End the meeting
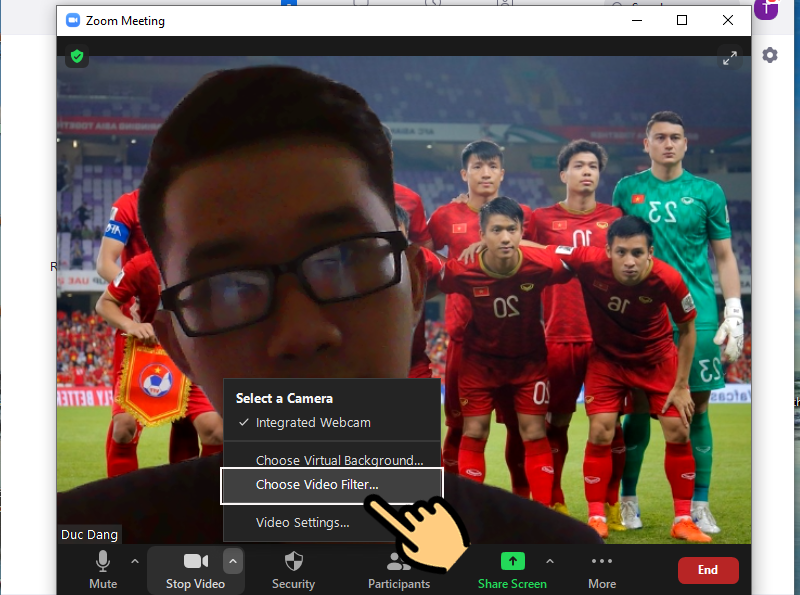The width and height of the screenshot is (800, 595). tap(708, 570)
